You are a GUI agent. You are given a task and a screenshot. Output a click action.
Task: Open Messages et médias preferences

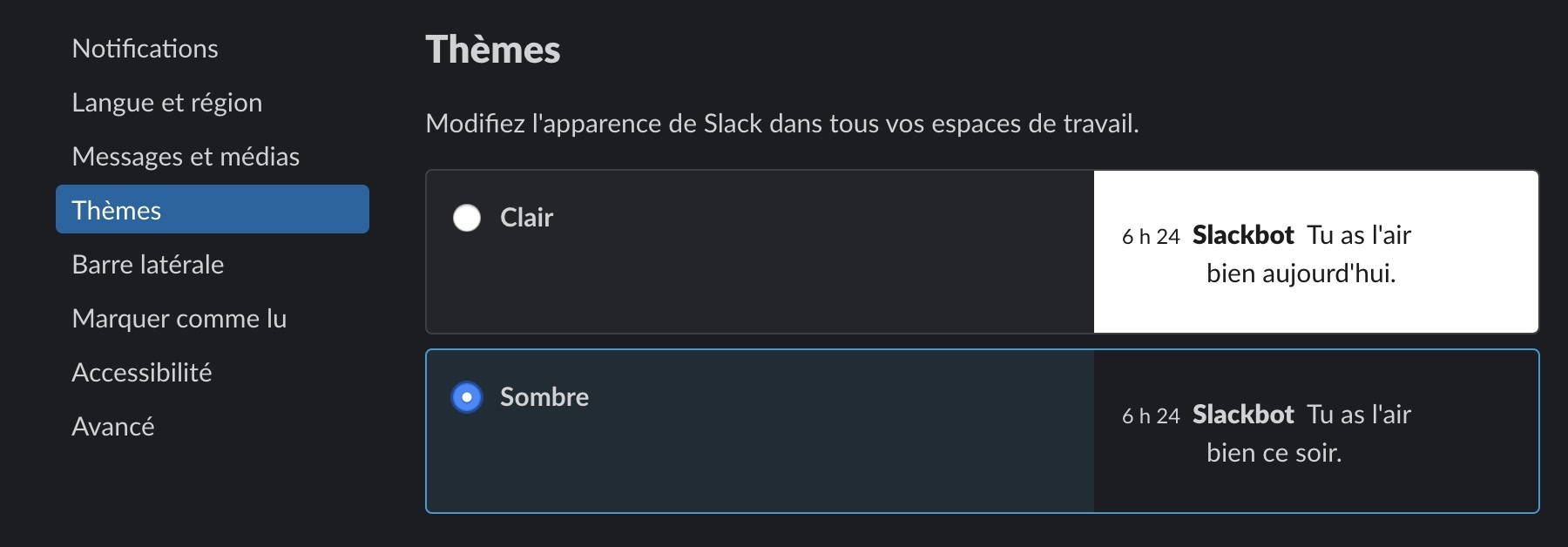pos(186,157)
